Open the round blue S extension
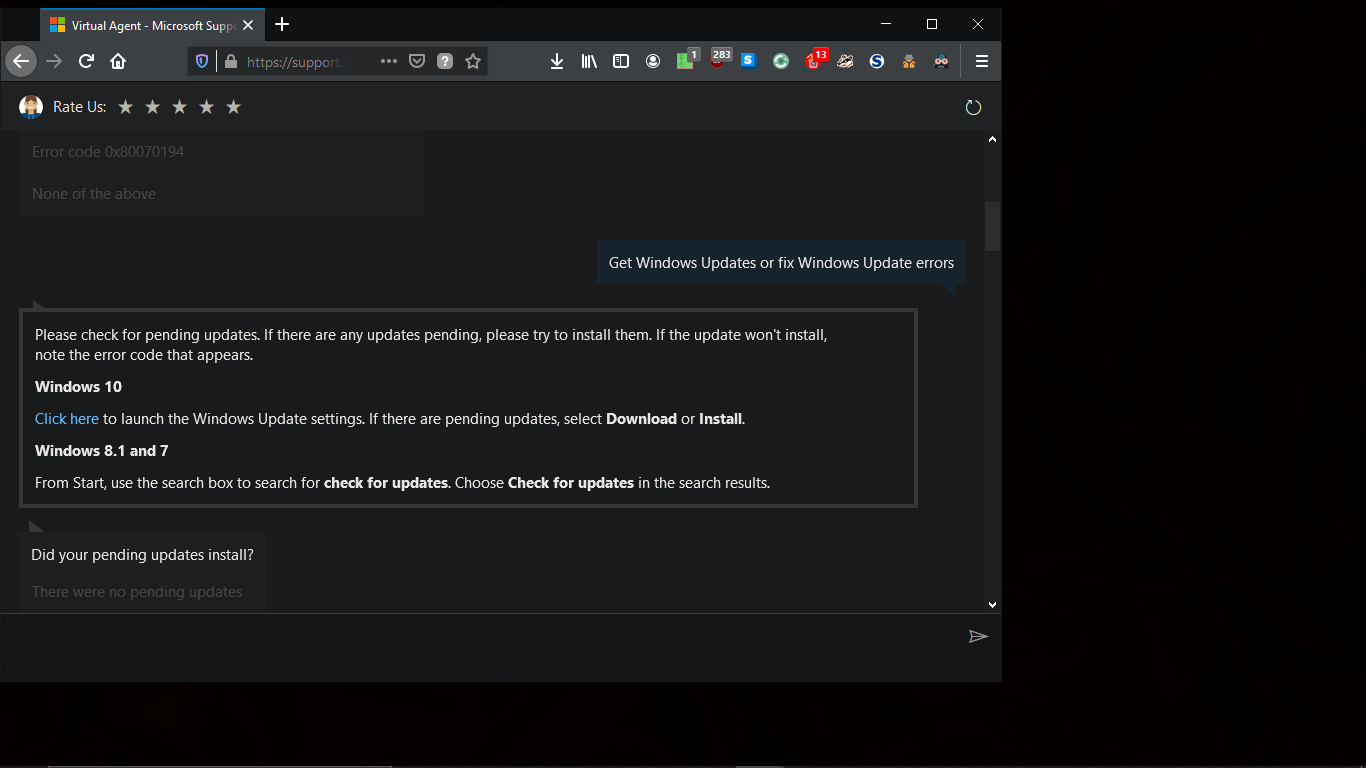Viewport: 1366px width, 768px height. (x=877, y=61)
